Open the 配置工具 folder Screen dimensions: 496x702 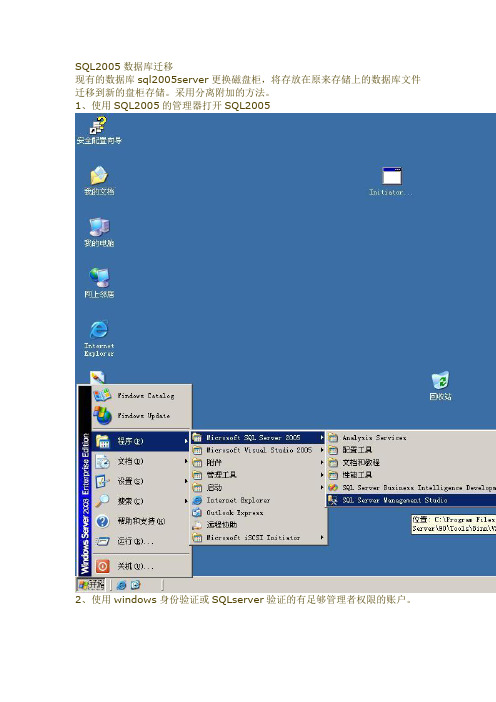tap(411, 450)
